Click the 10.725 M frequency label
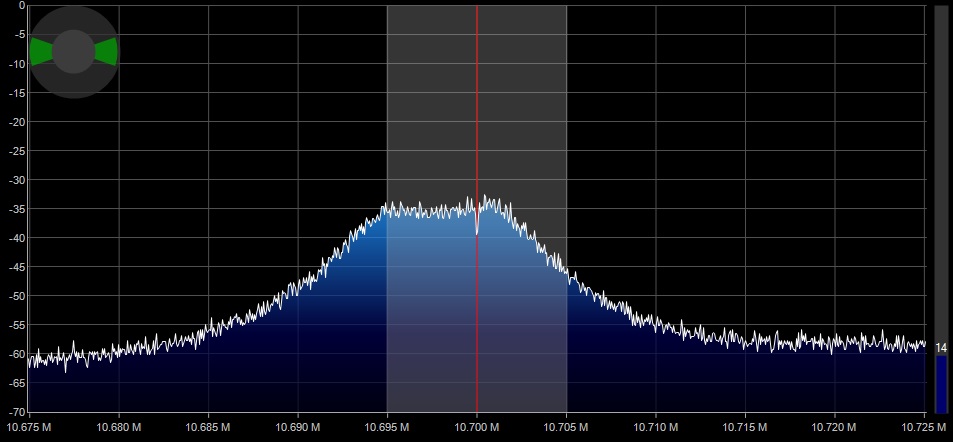Screen dimensions: 953x442 (x=924, y=427)
